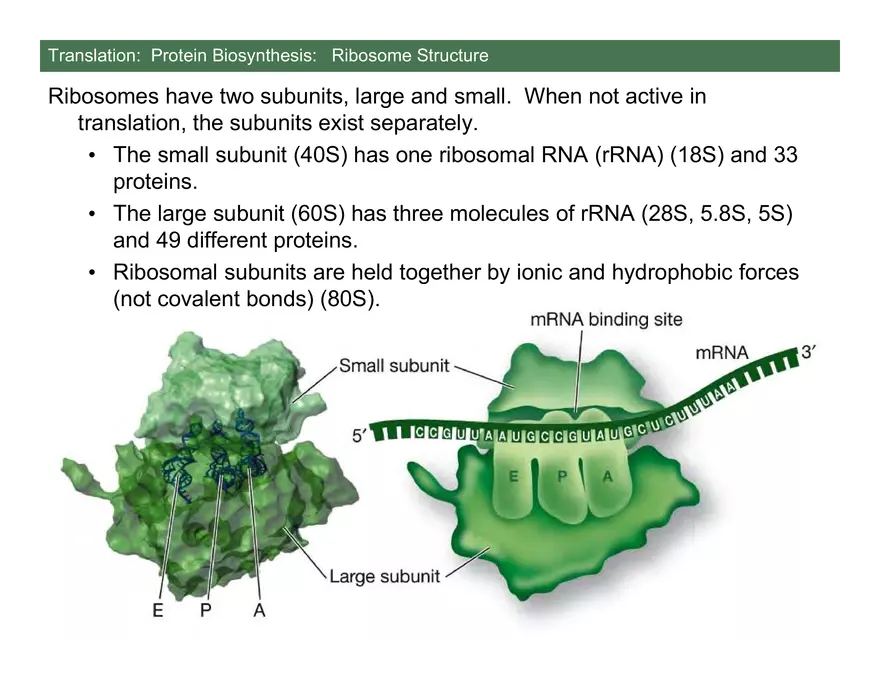Image resolution: width=880 pixels, height=680 pixels.
Task: Click the E label under the left ribosome model
Action: pyautogui.click(x=158, y=610)
